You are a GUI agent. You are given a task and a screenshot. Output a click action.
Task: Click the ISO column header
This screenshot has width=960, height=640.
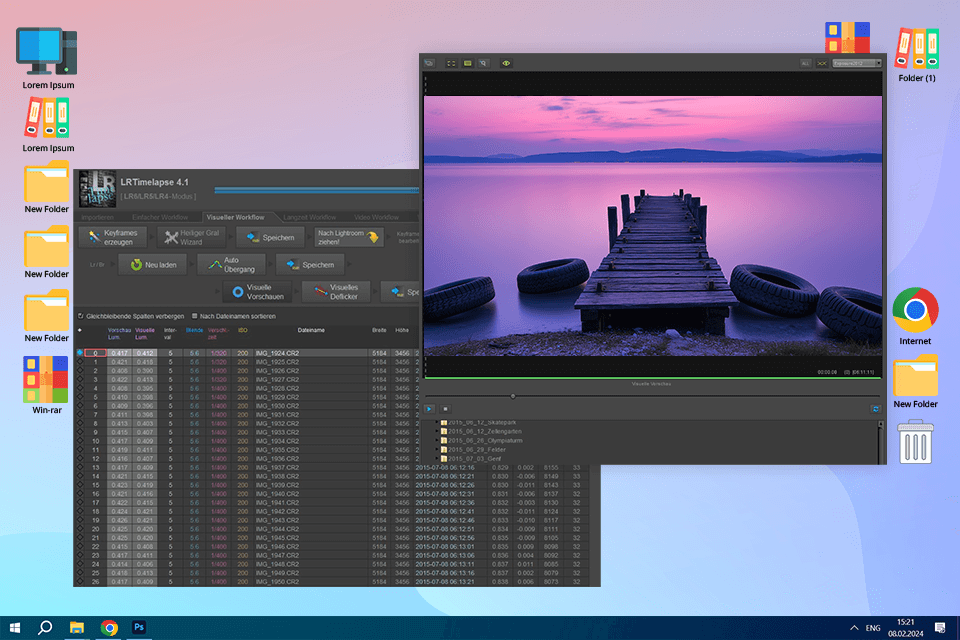242,330
